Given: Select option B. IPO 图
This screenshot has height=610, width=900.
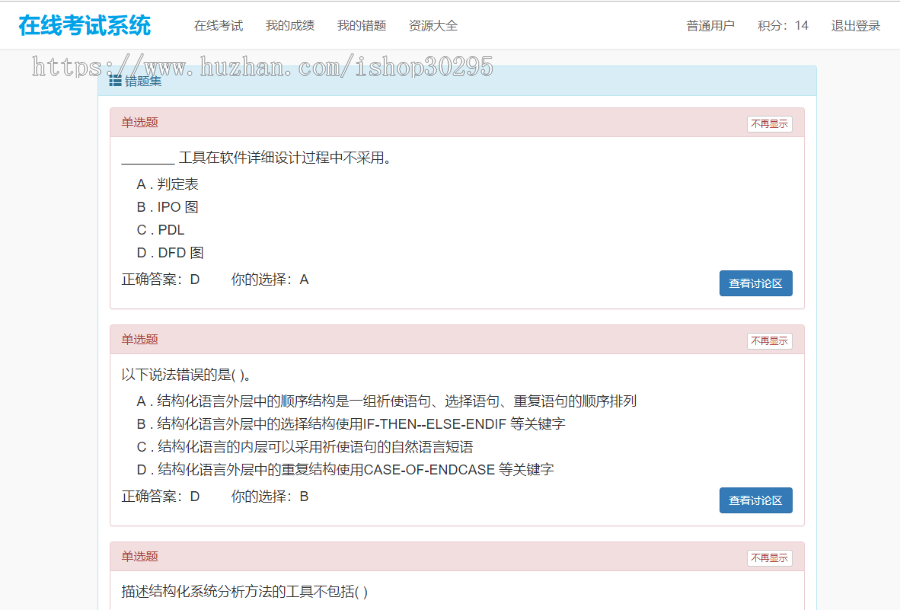Looking at the screenshot, I should (x=168, y=207).
